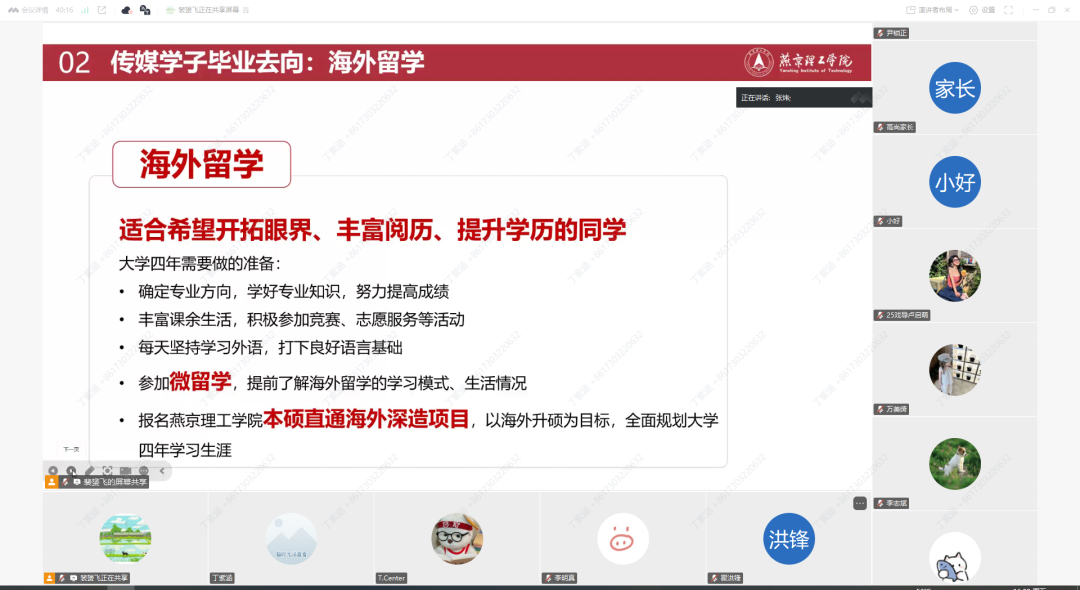Select the 25戏导 participant with photo avatar
Screen dimensions: 1080x590
955,275
